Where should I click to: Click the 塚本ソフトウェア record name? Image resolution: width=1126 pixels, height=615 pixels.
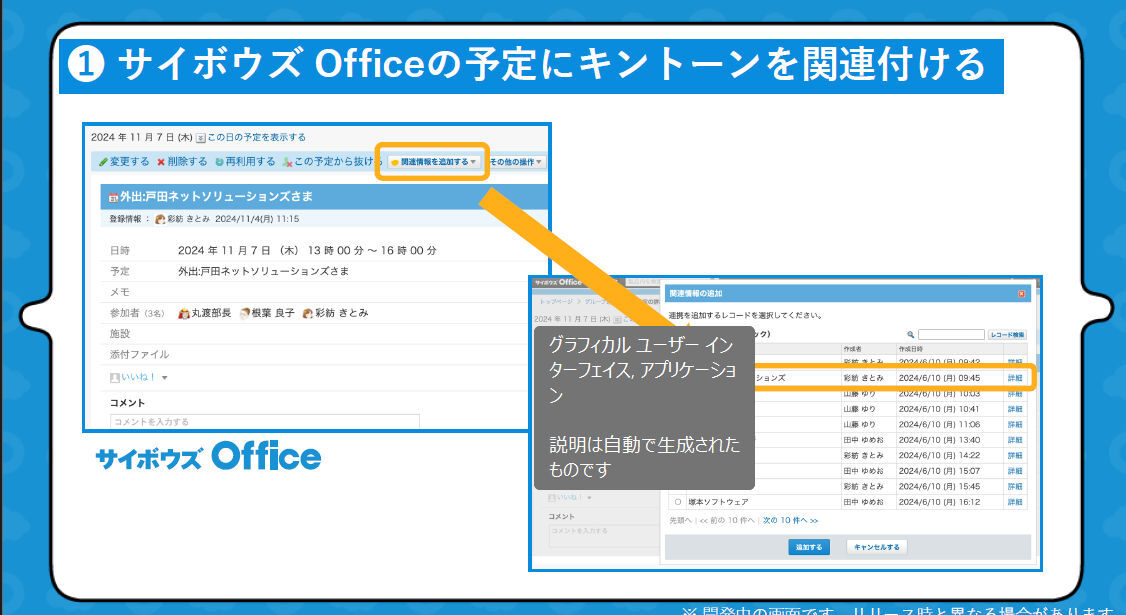pyautogui.click(x=718, y=502)
